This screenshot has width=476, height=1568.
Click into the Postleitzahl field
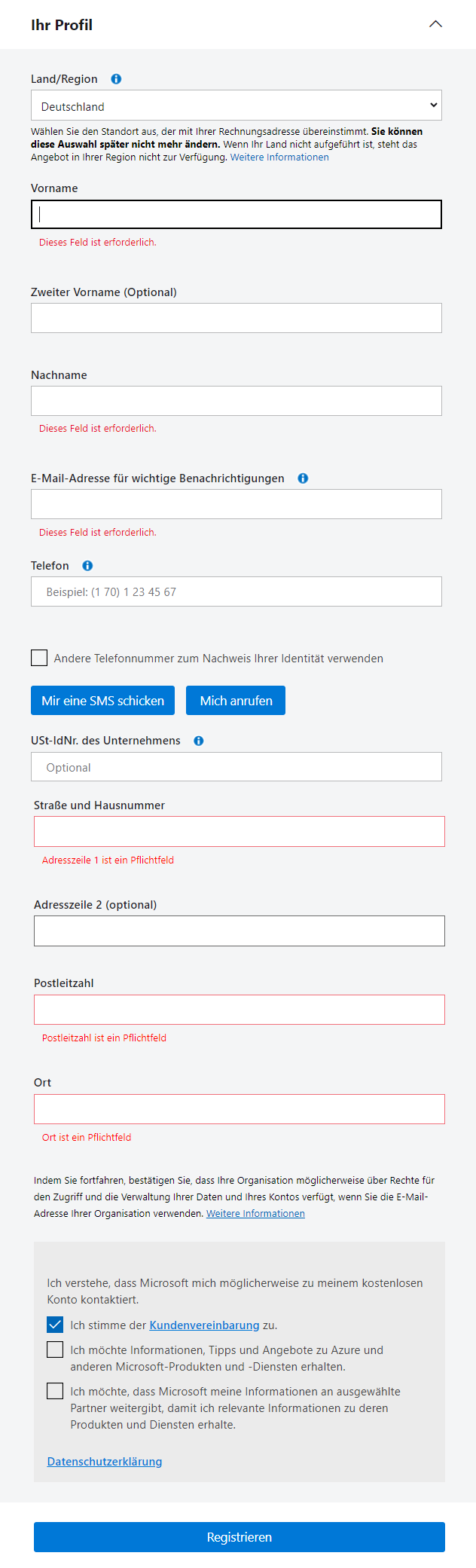point(239,1010)
